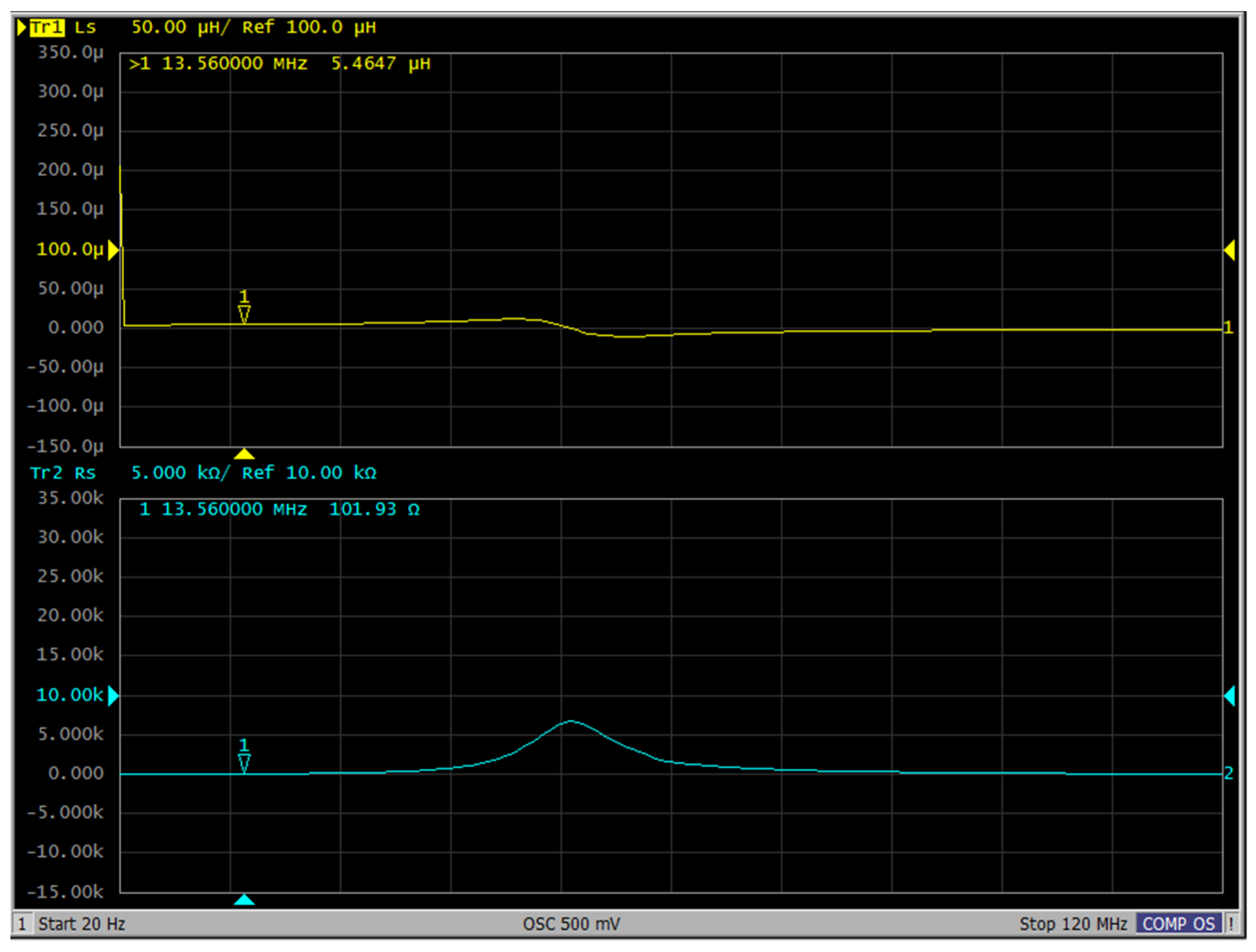The height and width of the screenshot is (952, 1256).
Task: Click Stop 120 MHz in status bar
Action: pyautogui.click(x=1073, y=924)
